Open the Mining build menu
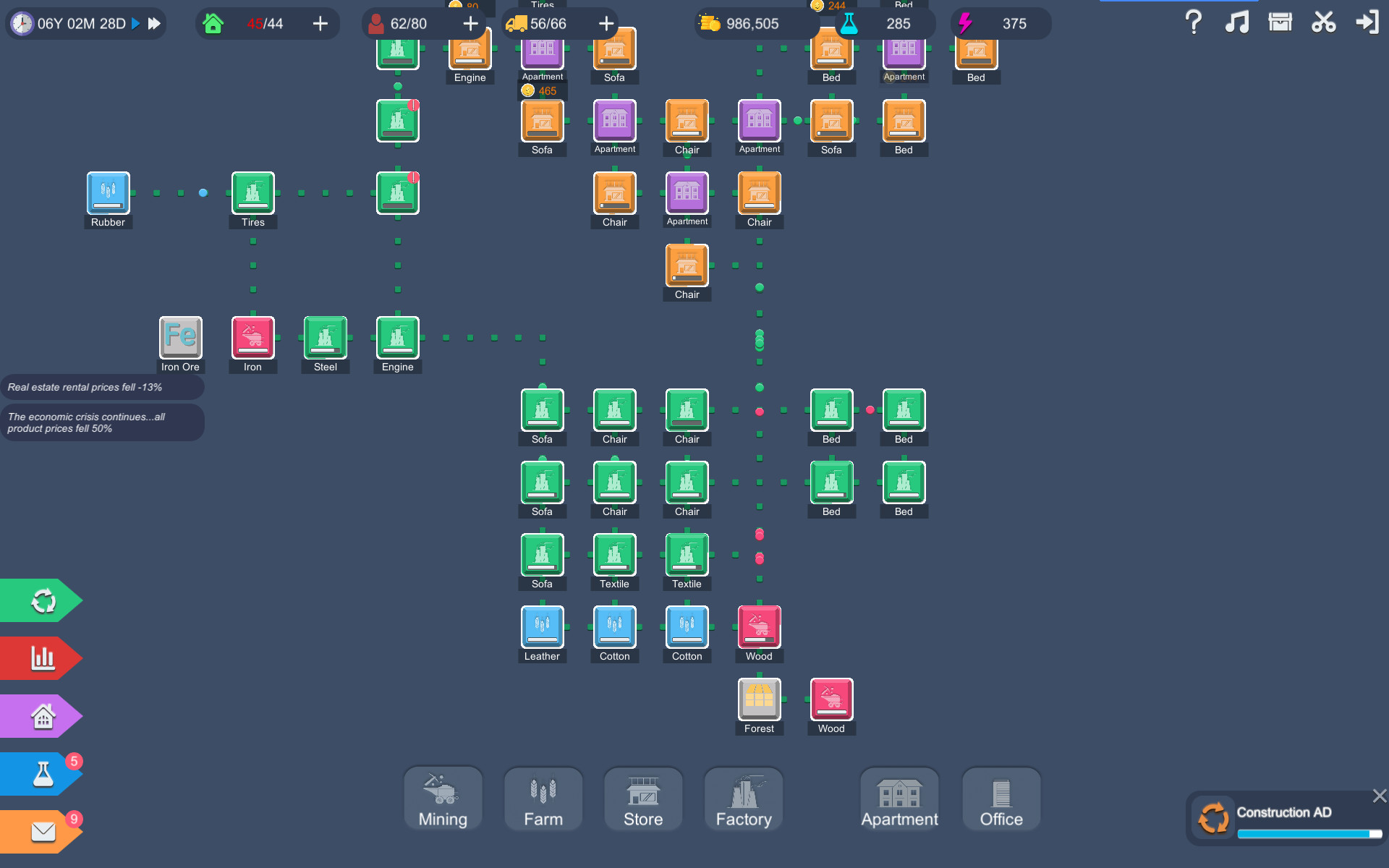 pyautogui.click(x=442, y=799)
